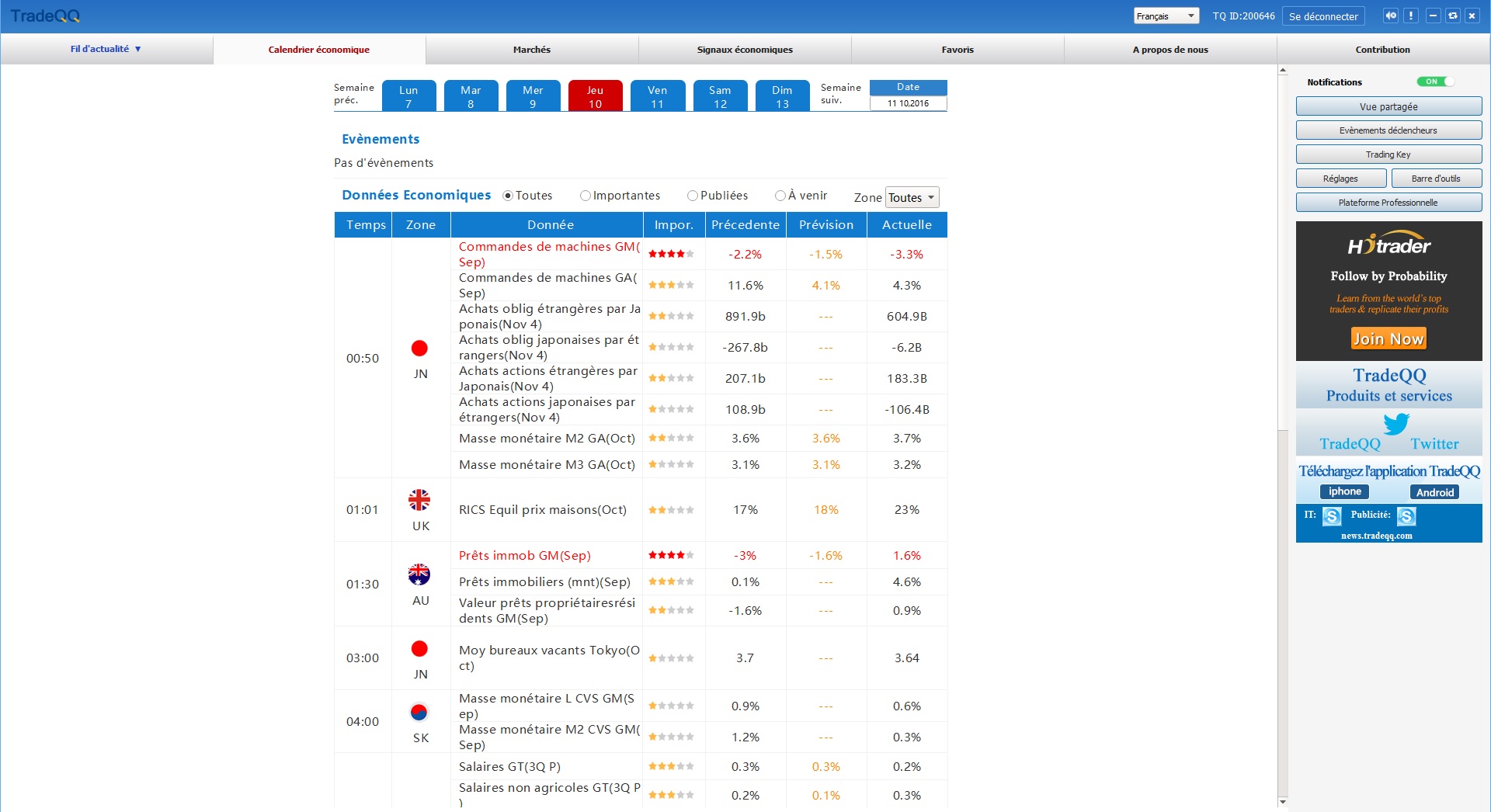Expand the Fil d'actualité menu

click(x=106, y=49)
